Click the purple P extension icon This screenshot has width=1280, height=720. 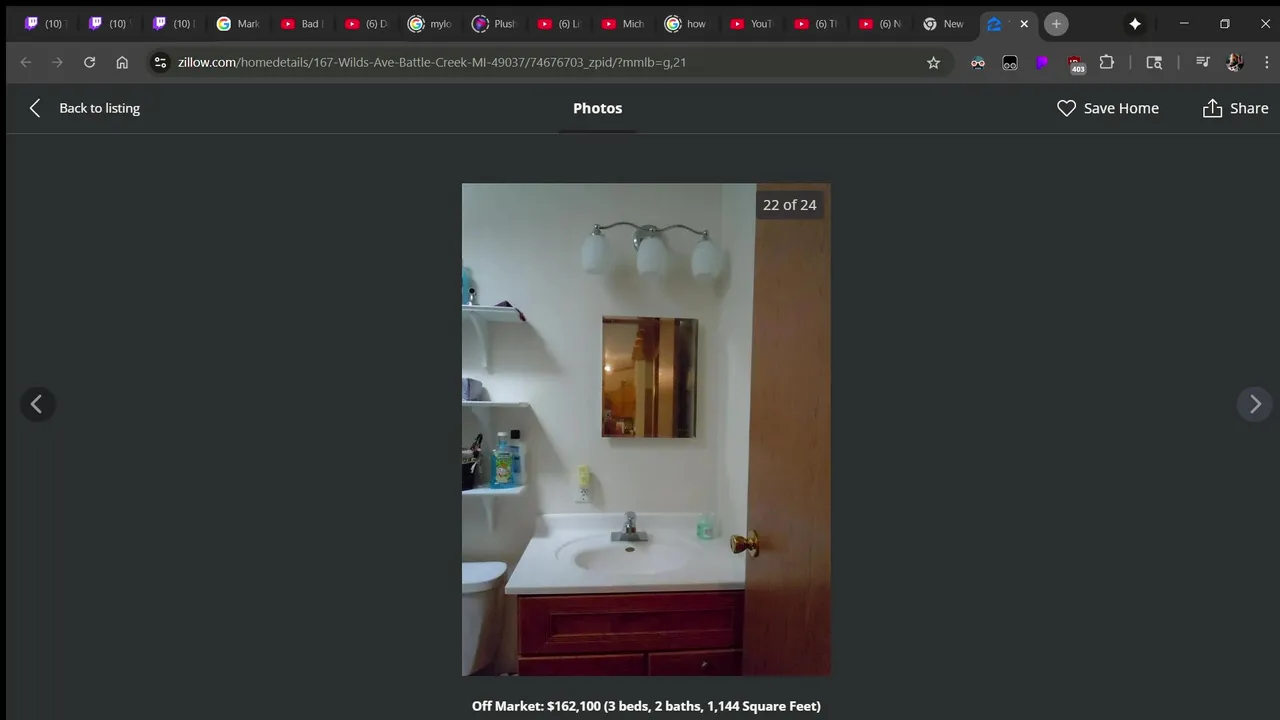click(1042, 62)
